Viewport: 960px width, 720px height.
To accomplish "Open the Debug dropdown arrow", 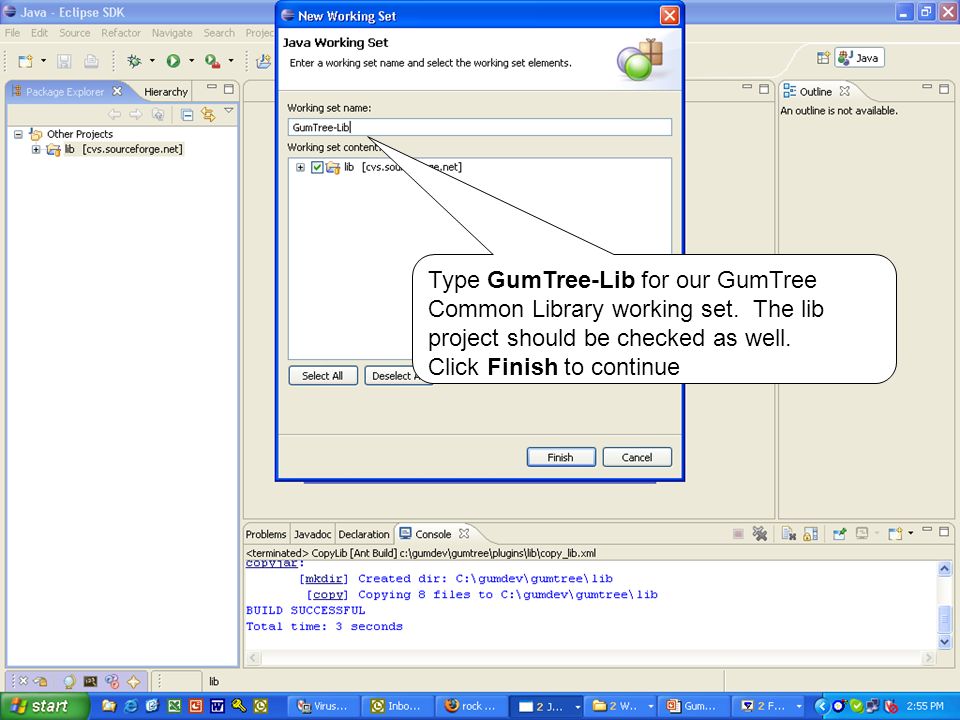I will tap(152, 61).
